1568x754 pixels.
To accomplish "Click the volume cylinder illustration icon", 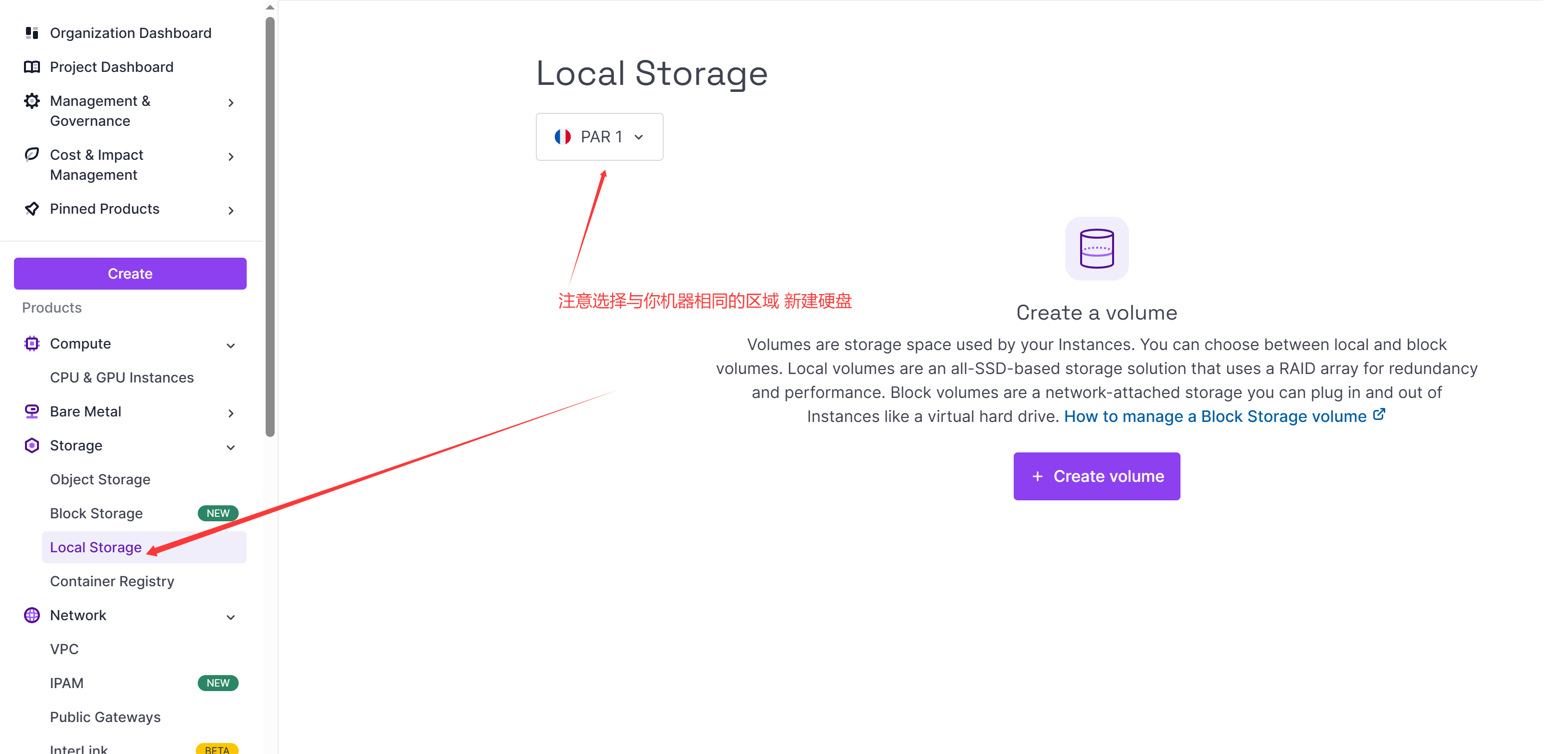I will [1096, 248].
